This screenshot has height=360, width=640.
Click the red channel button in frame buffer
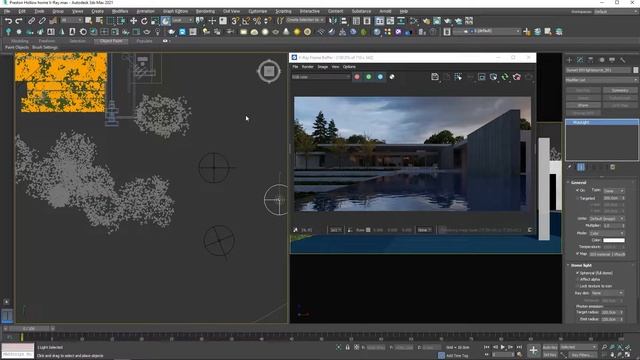tap(357, 77)
